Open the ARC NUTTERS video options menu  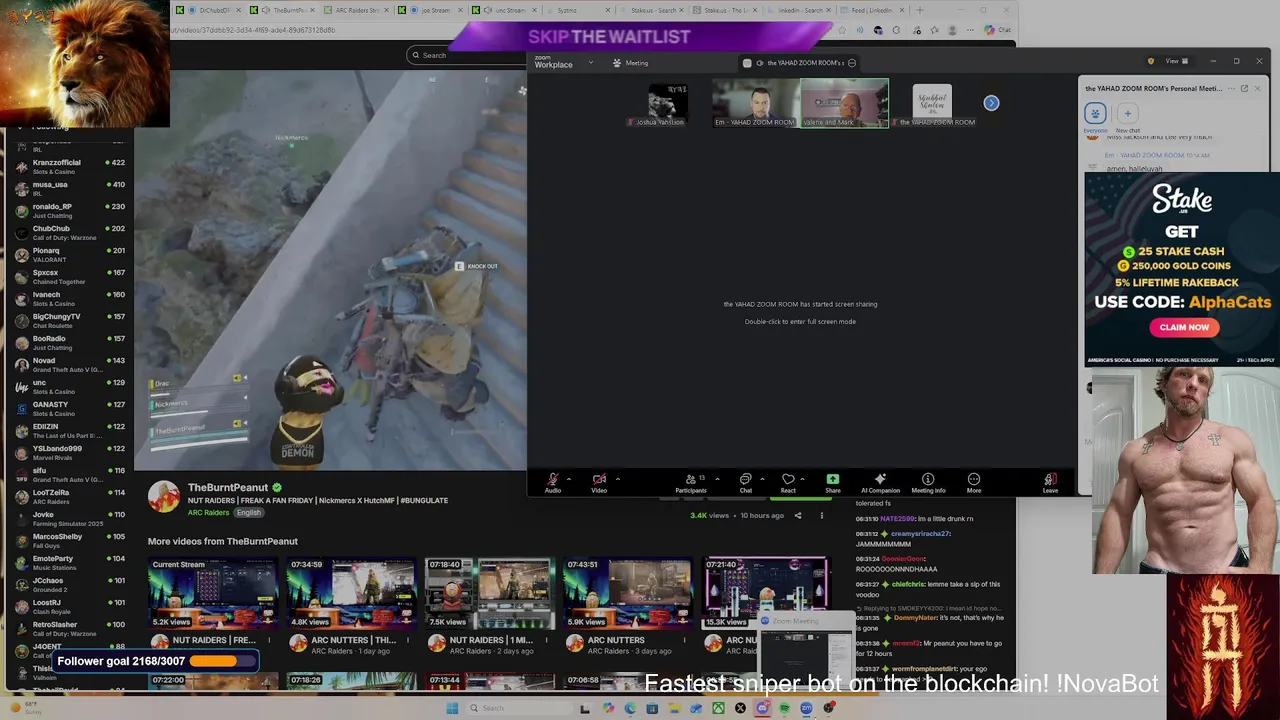click(x=684, y=640)
